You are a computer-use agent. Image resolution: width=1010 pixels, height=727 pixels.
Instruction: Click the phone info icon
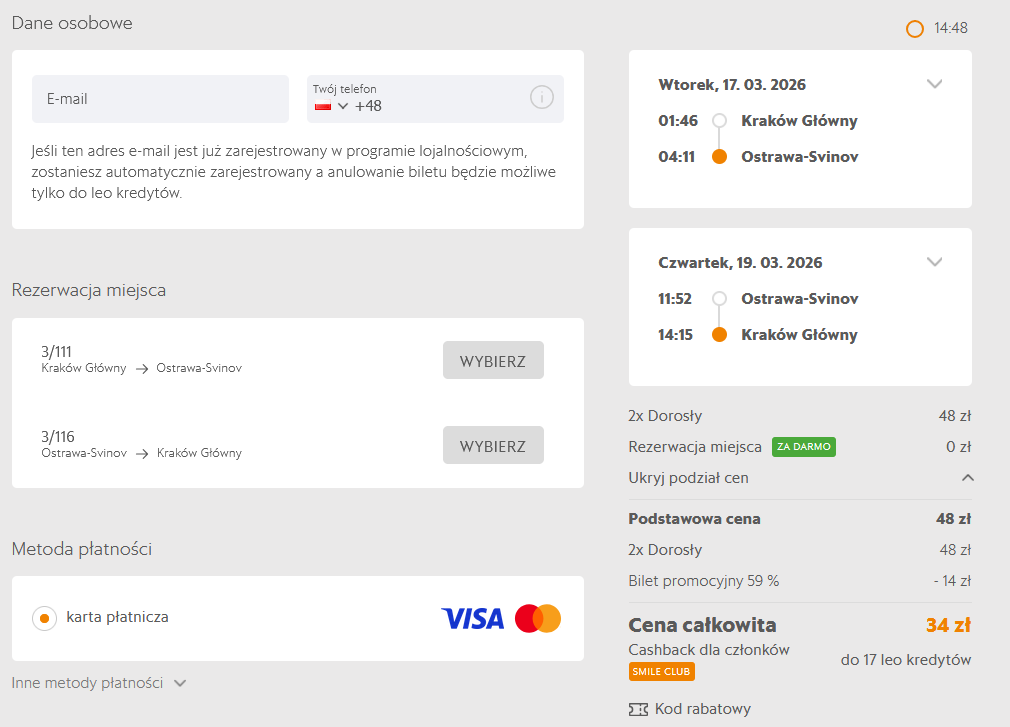[x=541, y=97]
